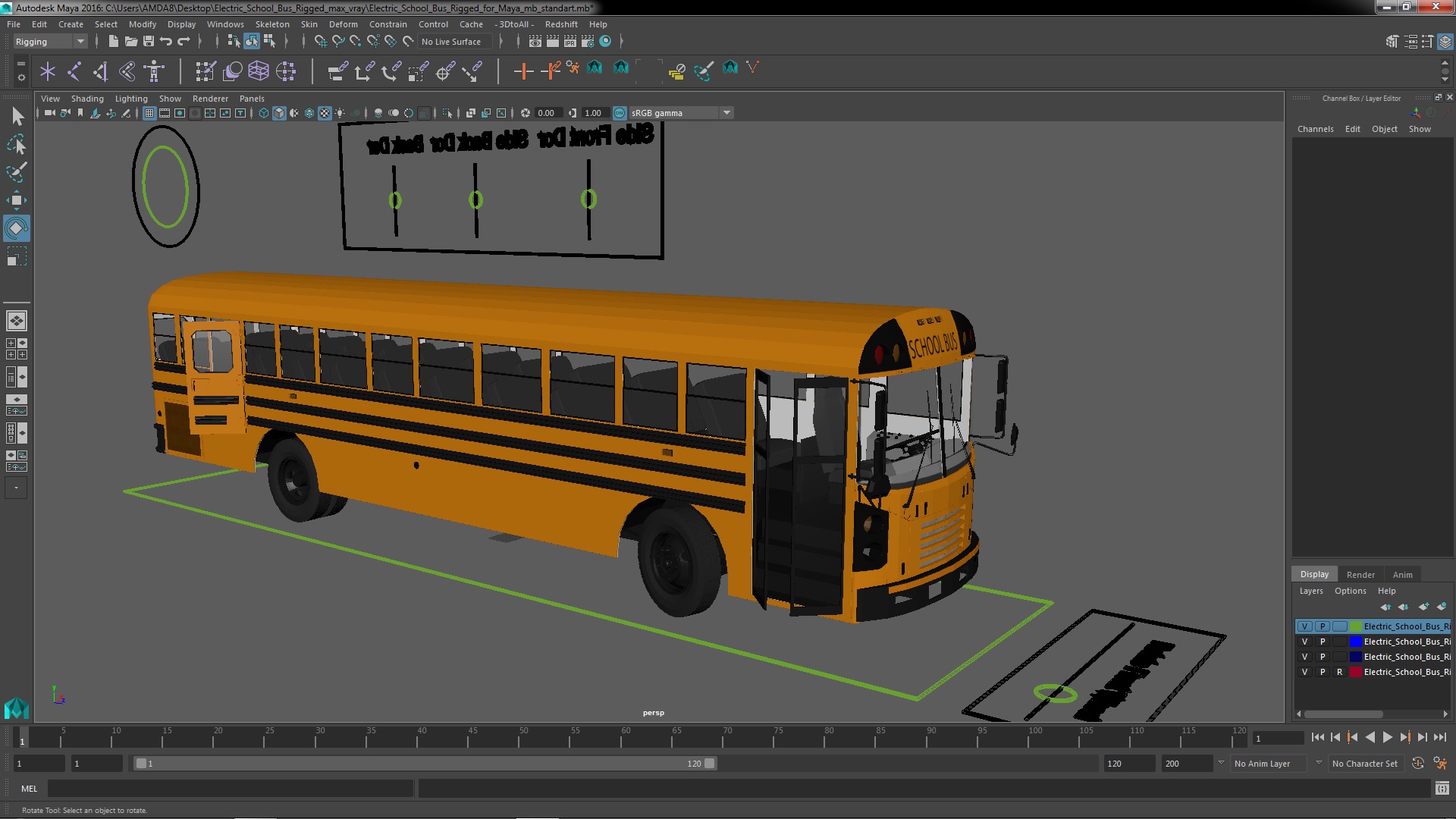
Task: Open the shelf options menu gear
Action: coord(21,77)
